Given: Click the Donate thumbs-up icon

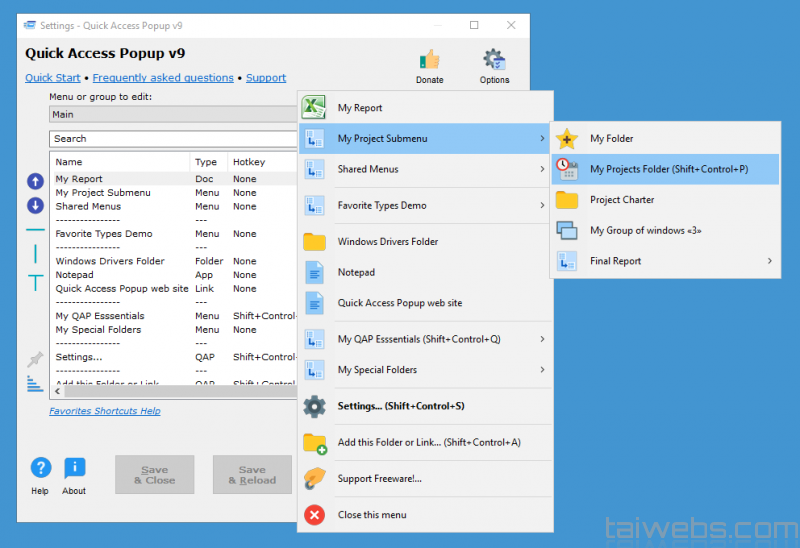Looking at the screenshot, I should pos(429,60).
